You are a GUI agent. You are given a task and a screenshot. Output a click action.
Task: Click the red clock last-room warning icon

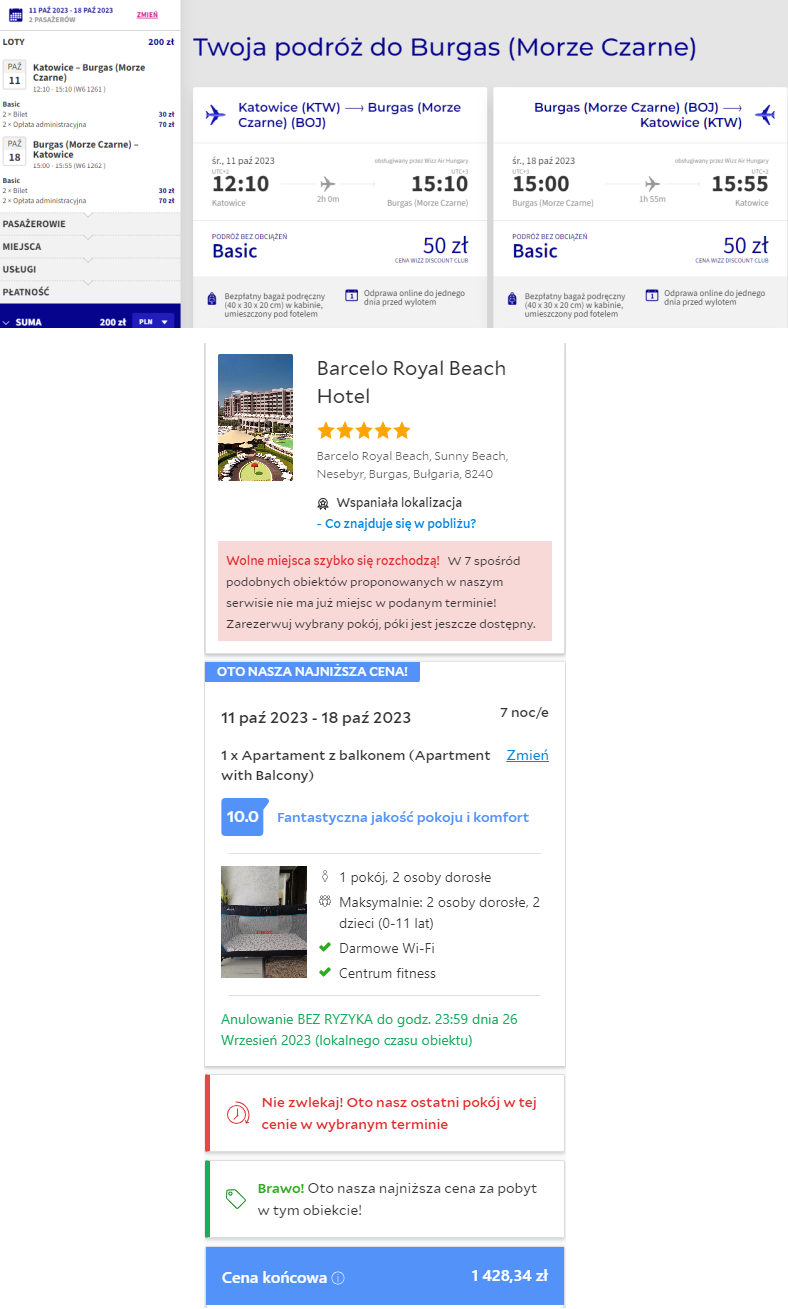238,1113
